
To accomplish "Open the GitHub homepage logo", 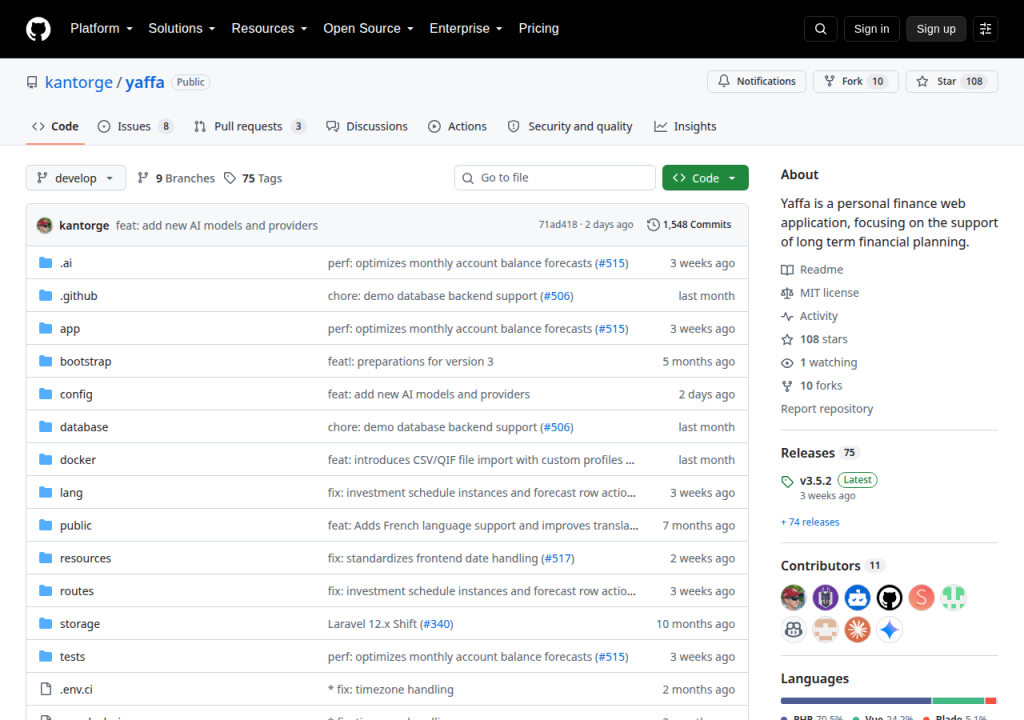I will pos(38,29).
